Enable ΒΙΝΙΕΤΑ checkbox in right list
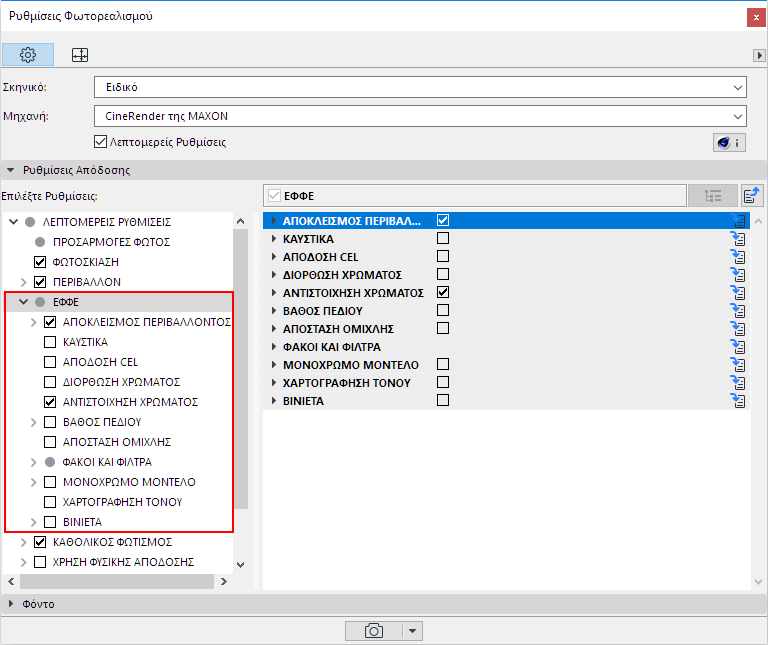This screenshot has width=768, height=645. (443, 400)
